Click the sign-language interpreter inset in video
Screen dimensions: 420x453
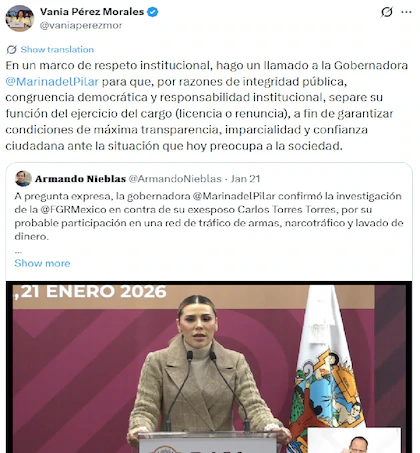[x=354, y=440]
